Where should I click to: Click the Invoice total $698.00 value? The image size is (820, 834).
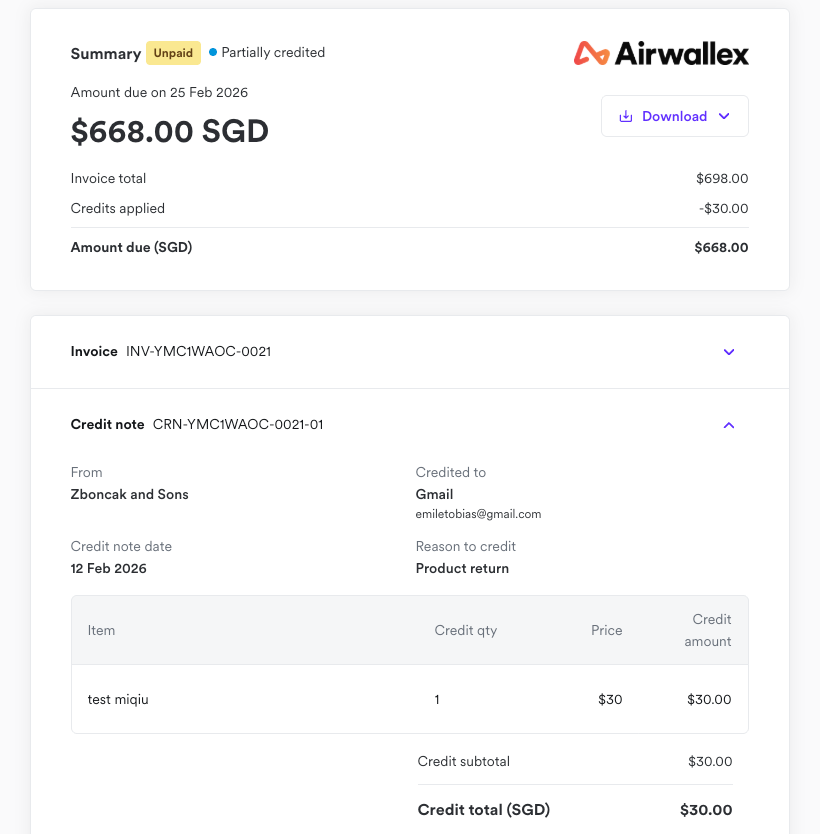[x=722, y=178]
